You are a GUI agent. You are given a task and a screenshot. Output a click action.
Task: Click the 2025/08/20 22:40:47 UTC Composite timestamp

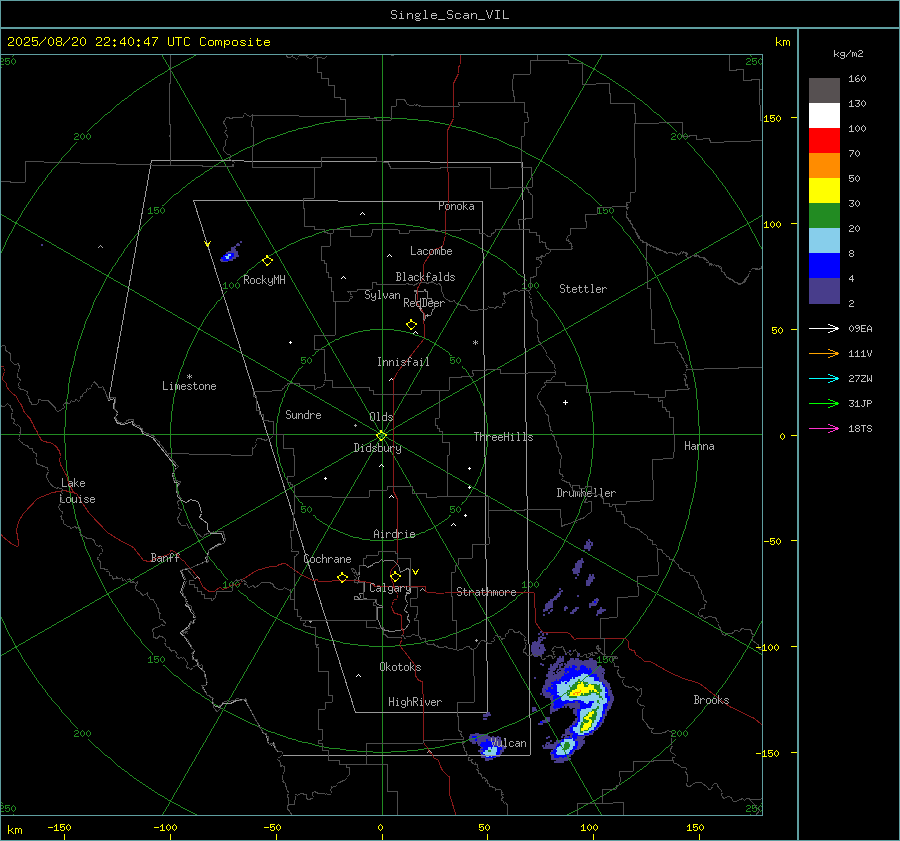(x=138, y=42)
